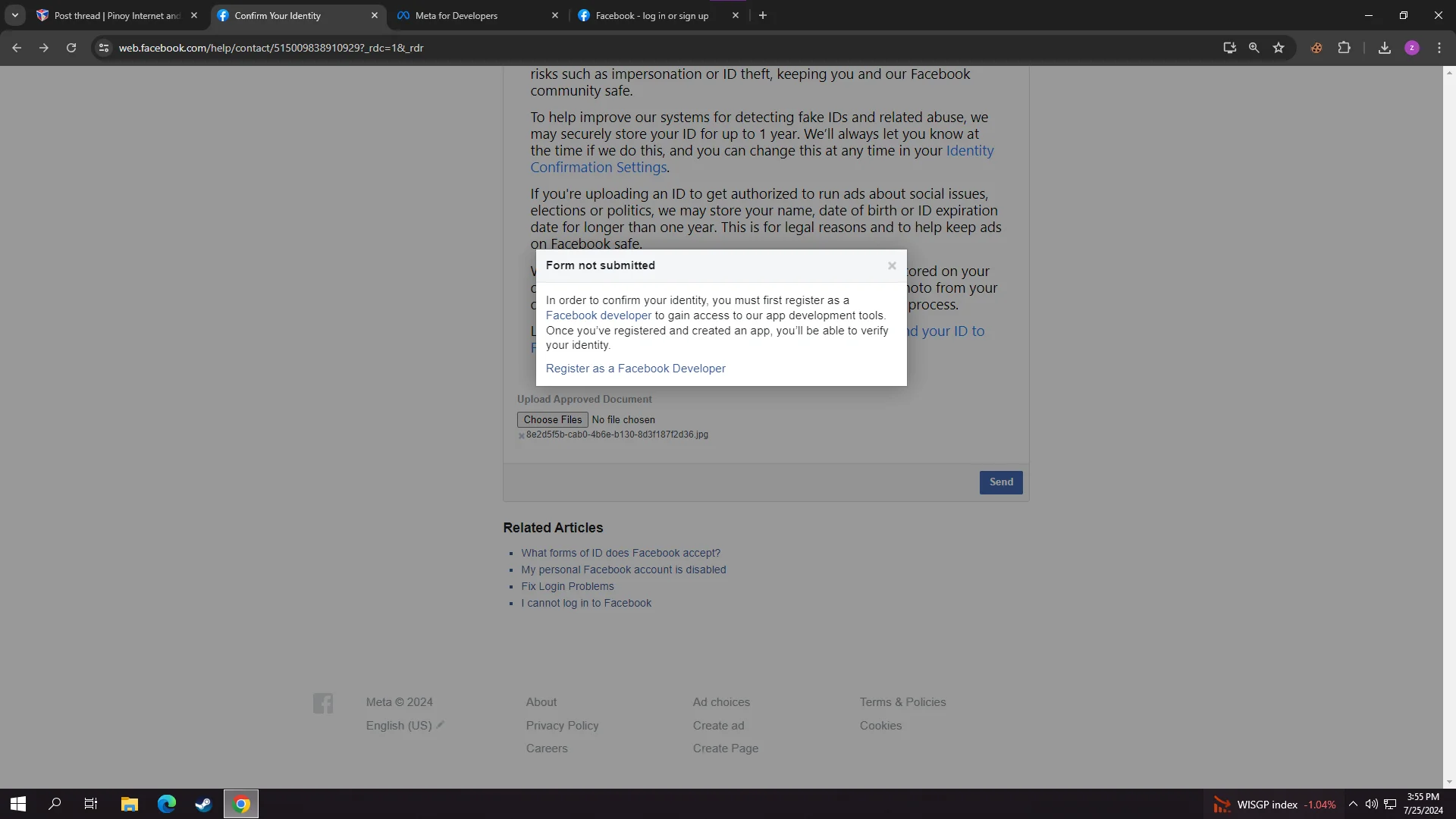The height and width of the screenshot is (819, 1456).
Task: Click the URL address bar
Action: tap(660, 48)
